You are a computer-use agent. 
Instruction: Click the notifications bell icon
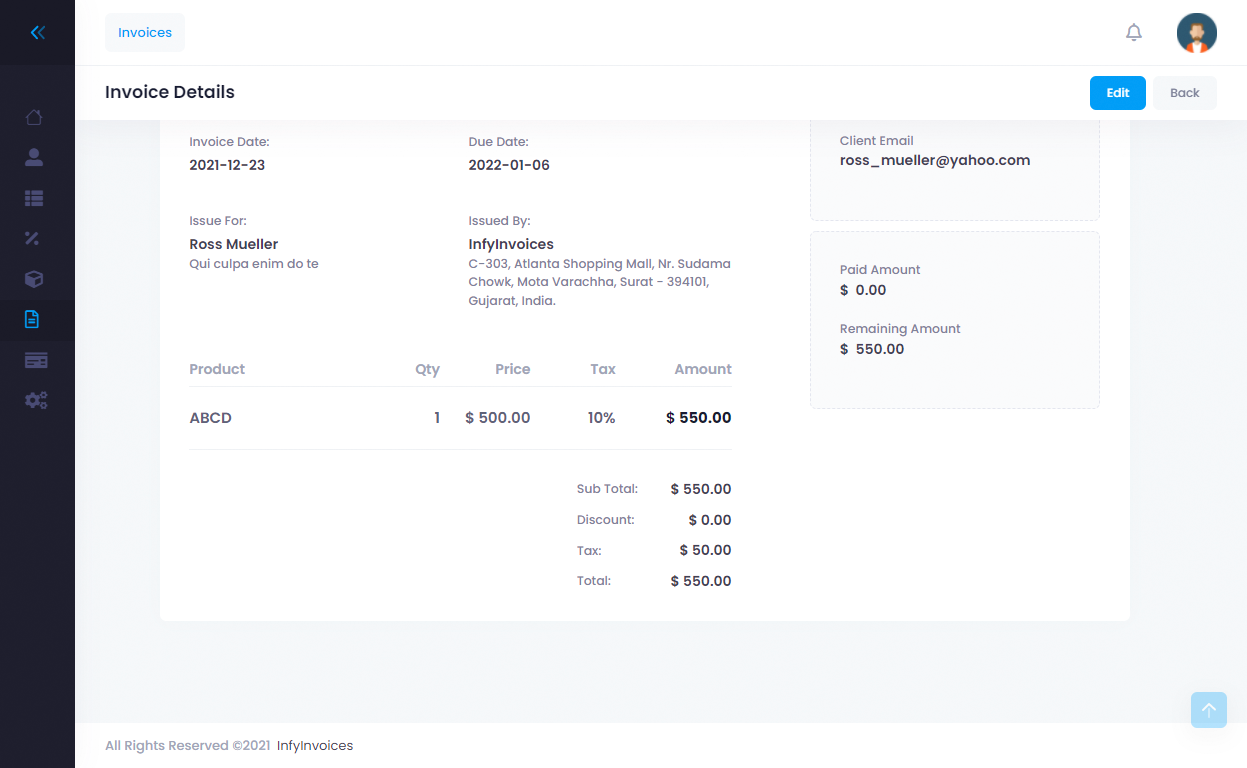click(1133, 33)
